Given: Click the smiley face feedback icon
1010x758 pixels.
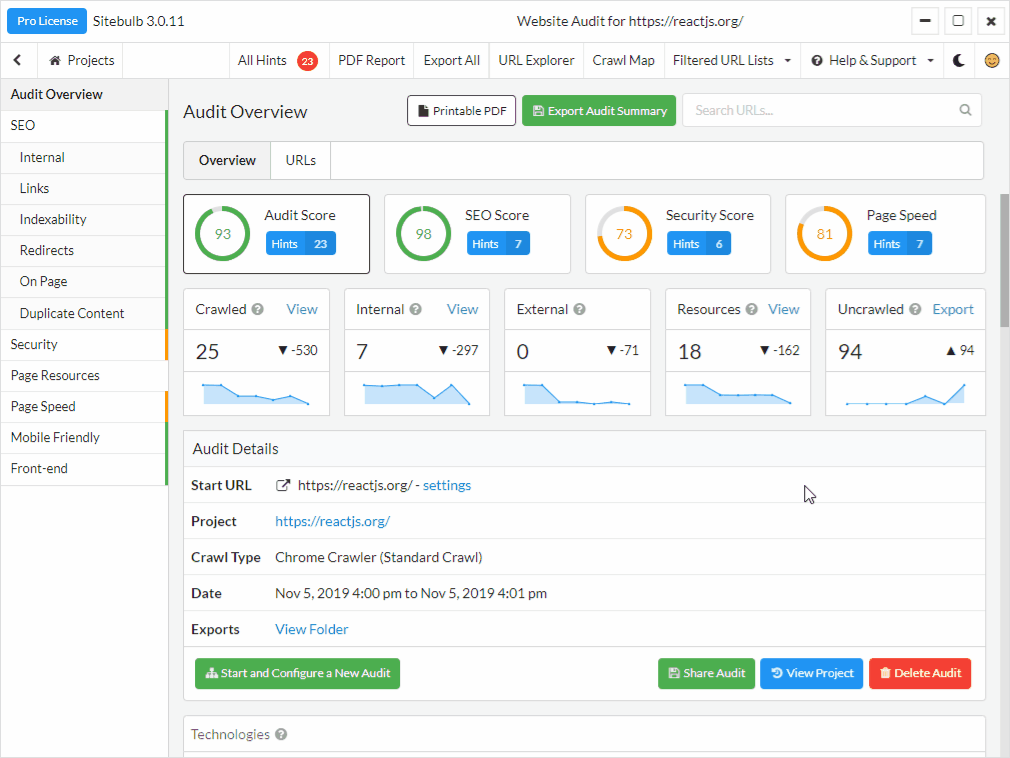Looking at the screenshot, I should 991,60.
